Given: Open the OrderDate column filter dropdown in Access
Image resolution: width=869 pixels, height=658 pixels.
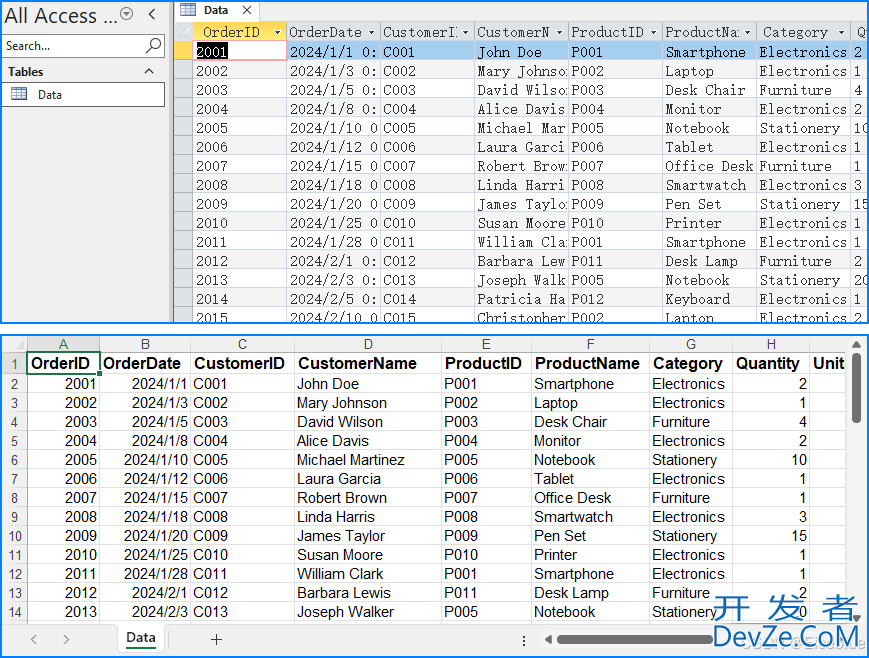Looking at the screenshot, I should pyautogui.click(x=371, y=33).
